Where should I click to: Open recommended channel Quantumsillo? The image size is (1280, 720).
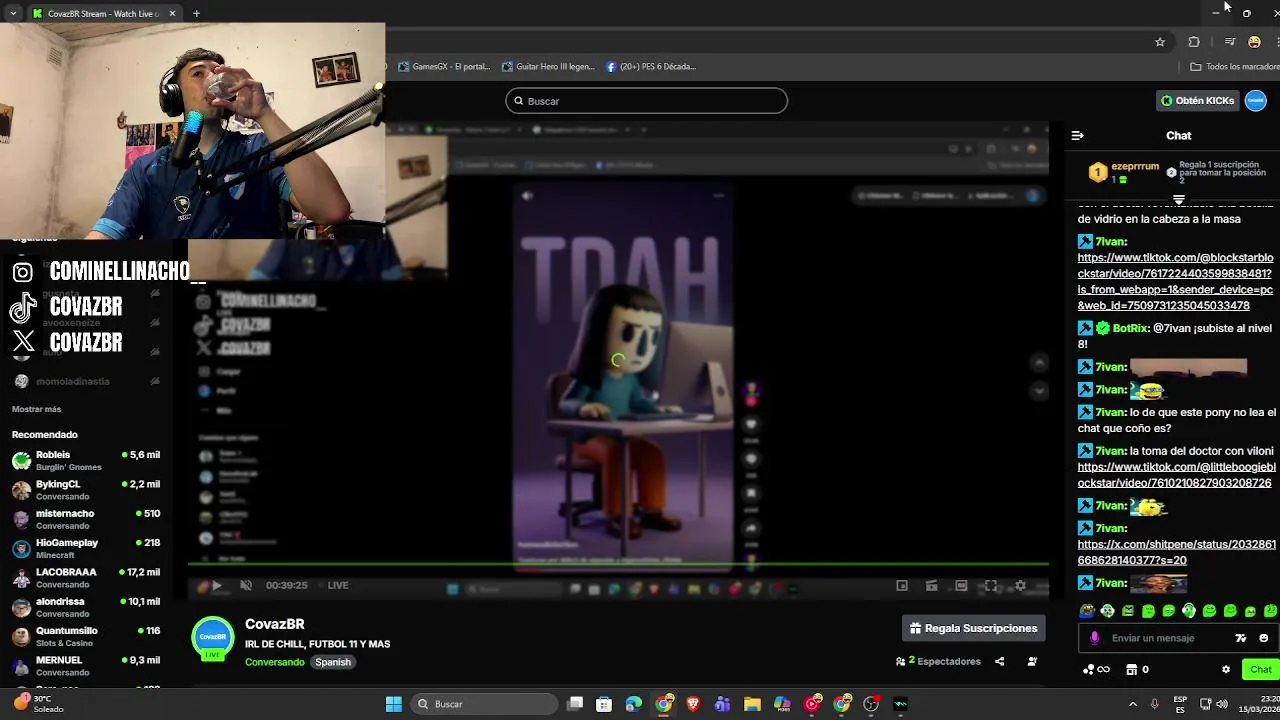[86, 637]
